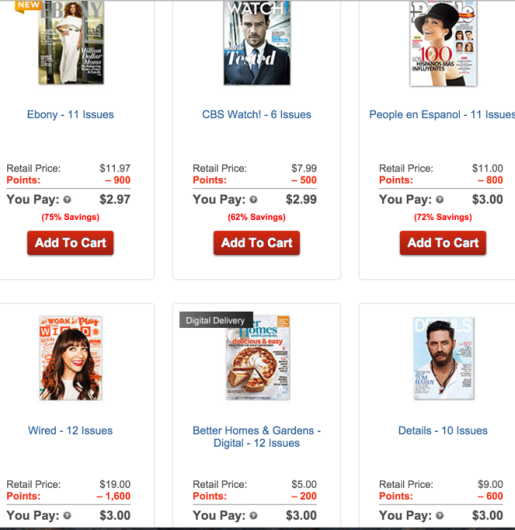Add Ebony to cart
The image size is (515, 530).
(x=70, y=243)
